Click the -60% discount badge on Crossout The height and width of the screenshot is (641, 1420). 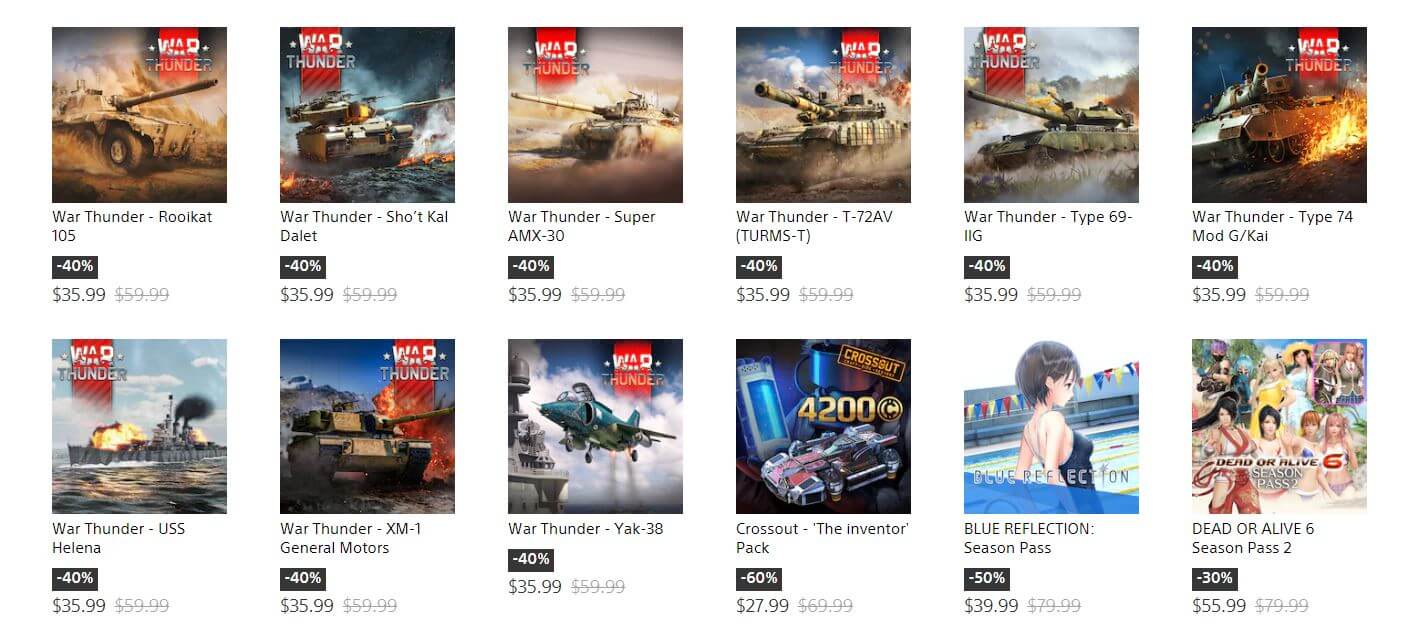click(x=759, y=578)
